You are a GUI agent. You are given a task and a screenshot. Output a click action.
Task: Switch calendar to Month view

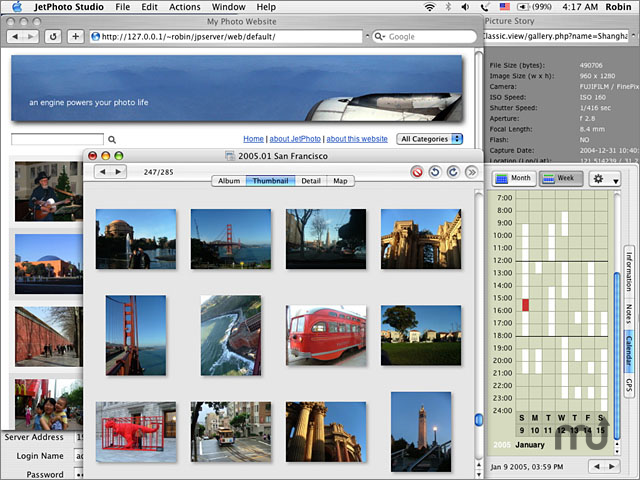(x=513, y=178)
